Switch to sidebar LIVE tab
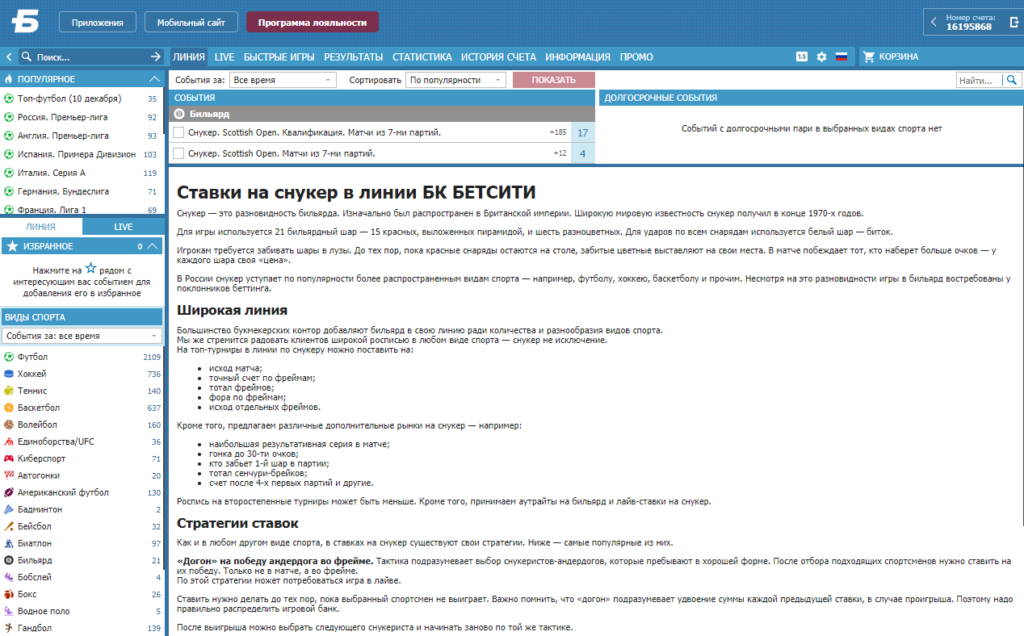Viewport: 1024px width, 636px height. [123, 227]
